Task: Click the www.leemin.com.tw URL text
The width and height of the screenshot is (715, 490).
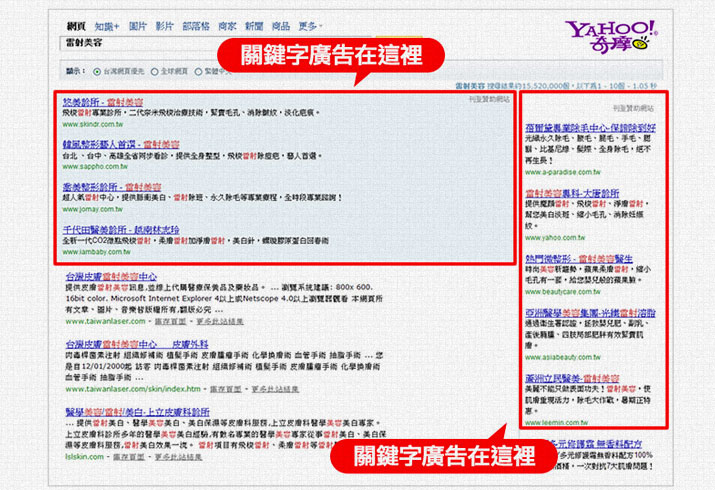Action: click(556, 423)
